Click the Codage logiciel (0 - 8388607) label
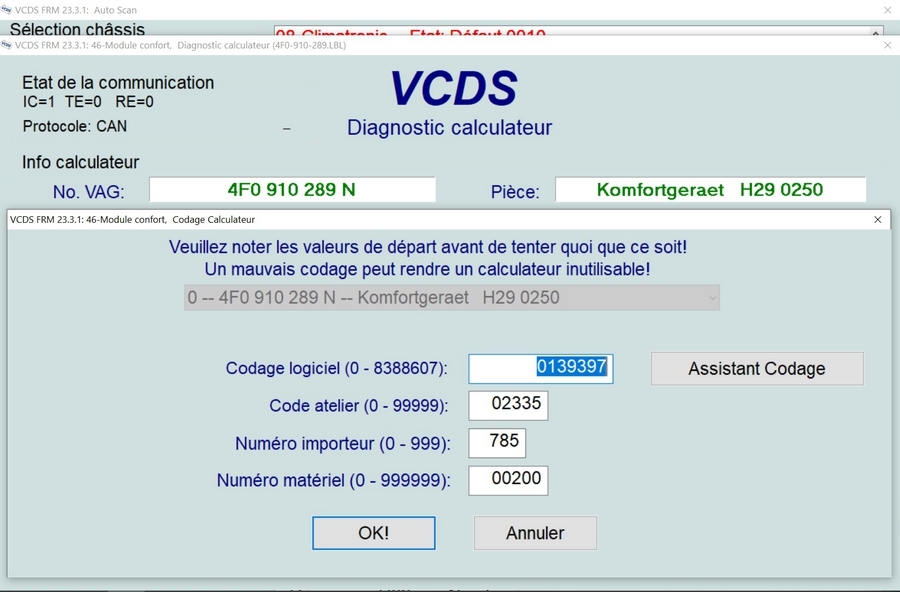900x592 pixels. [x=336, y=368]
